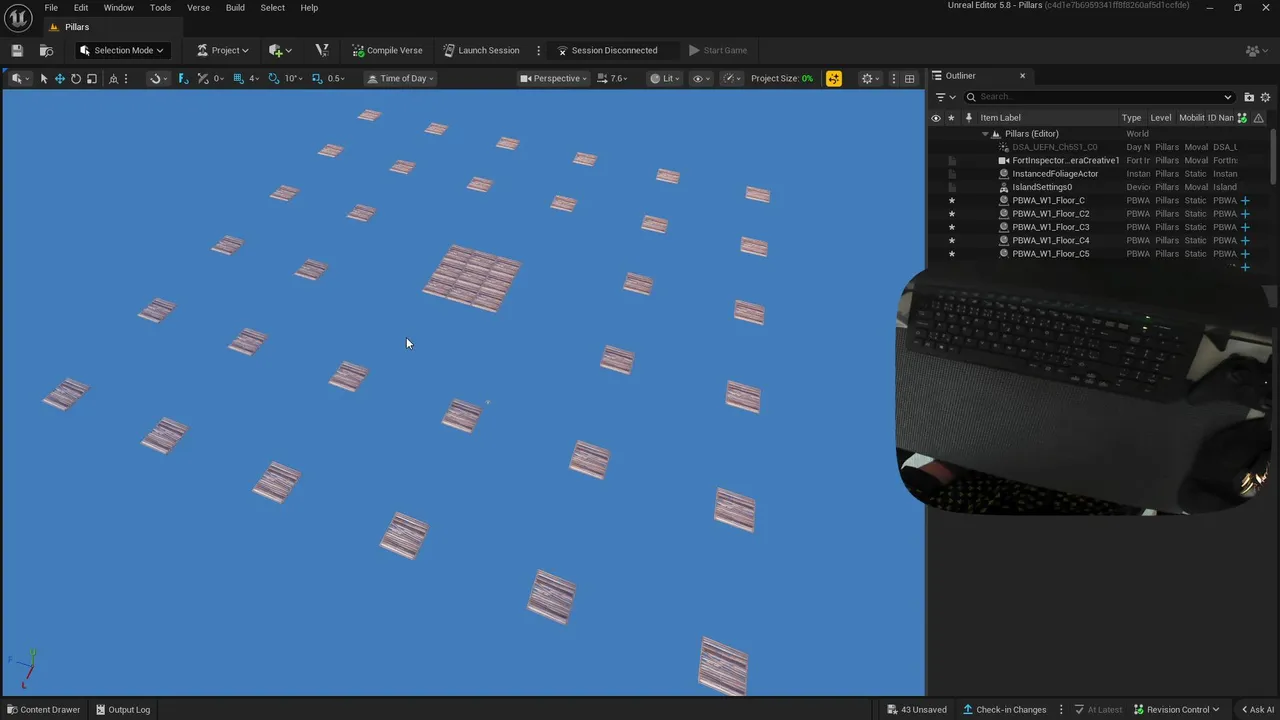The image size is (1280, 720).
Task: Open the toolbar overflow three-dots next to Launch Session
Action: 538,50
